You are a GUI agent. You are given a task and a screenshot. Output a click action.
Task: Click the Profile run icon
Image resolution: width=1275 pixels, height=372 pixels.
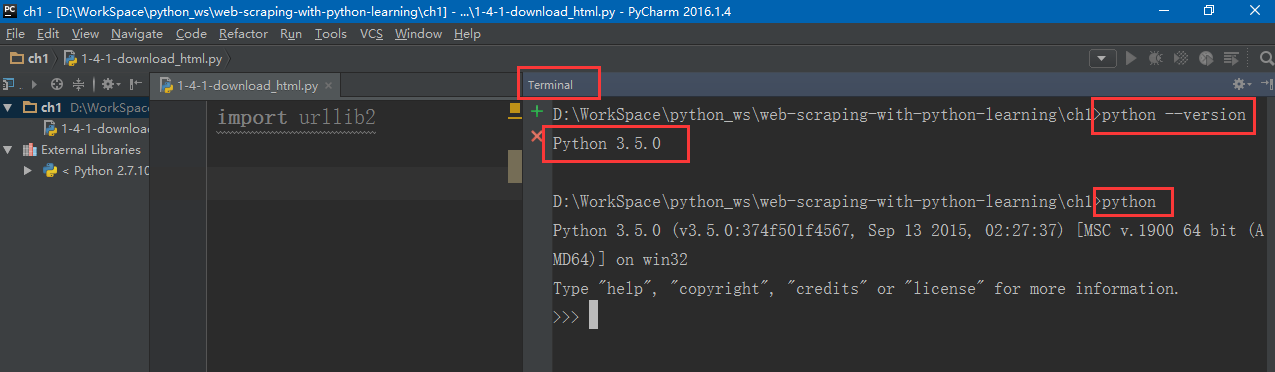[1206, 58]
